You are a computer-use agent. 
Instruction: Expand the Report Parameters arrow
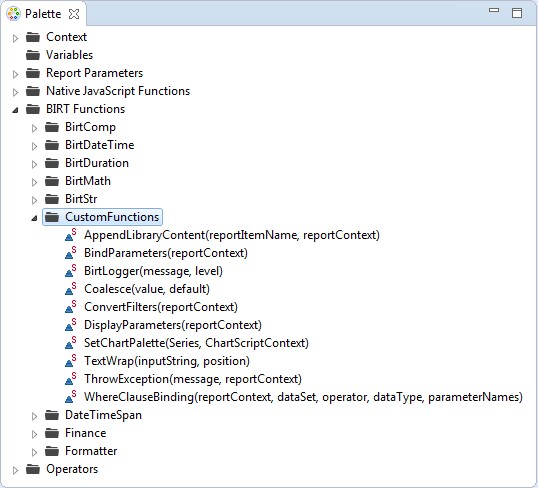15,74
